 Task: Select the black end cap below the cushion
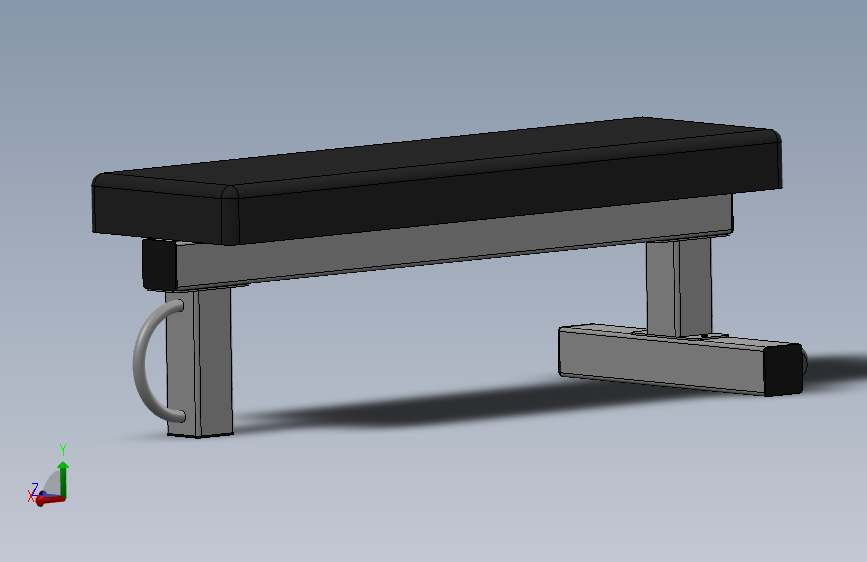[x=159, y=264]
